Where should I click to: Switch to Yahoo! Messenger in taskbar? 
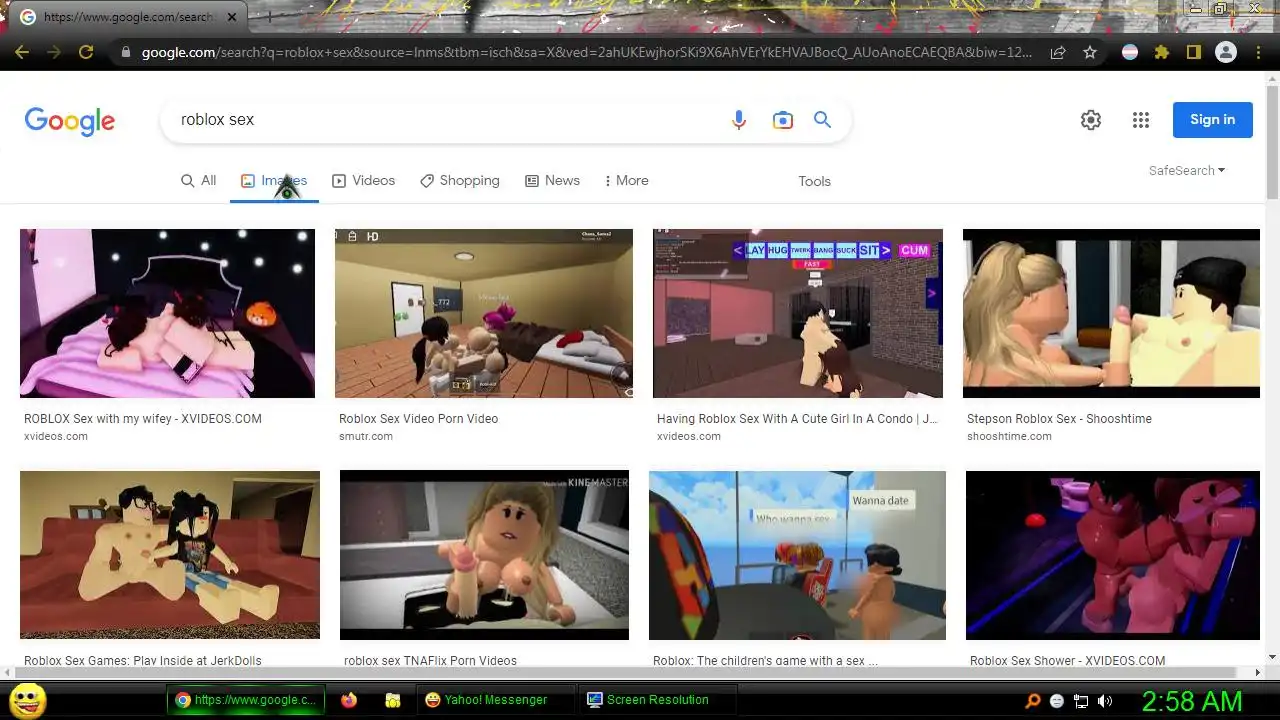pos(495,700)
